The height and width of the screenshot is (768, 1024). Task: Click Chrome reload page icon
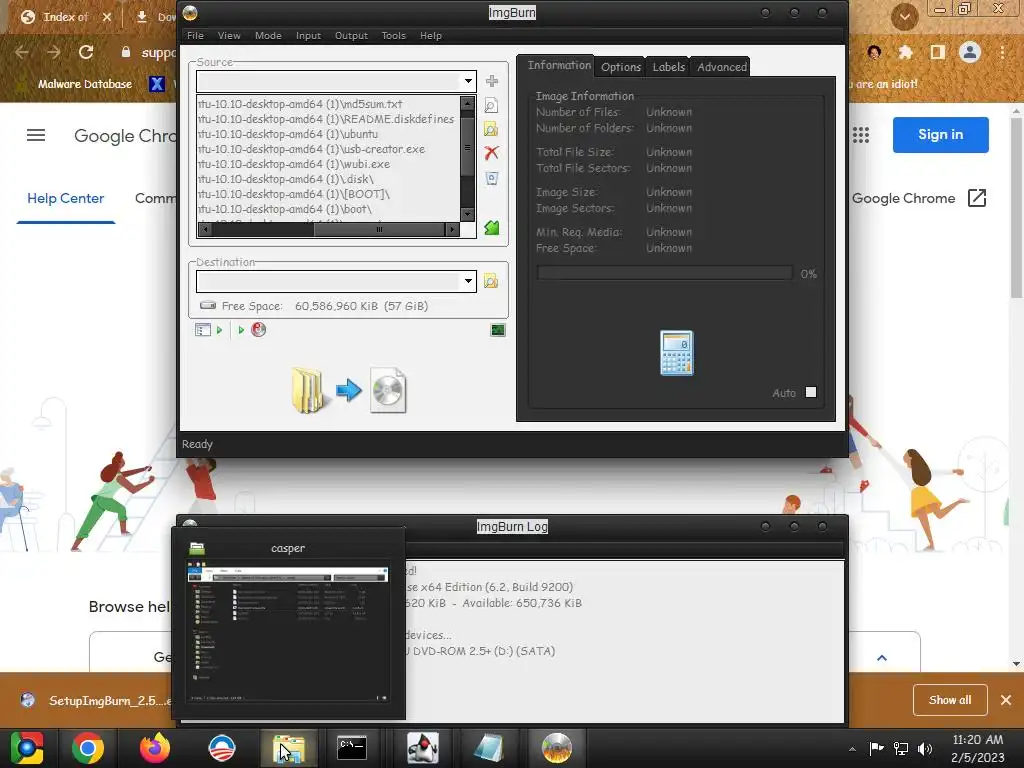[x=86, y=52]
